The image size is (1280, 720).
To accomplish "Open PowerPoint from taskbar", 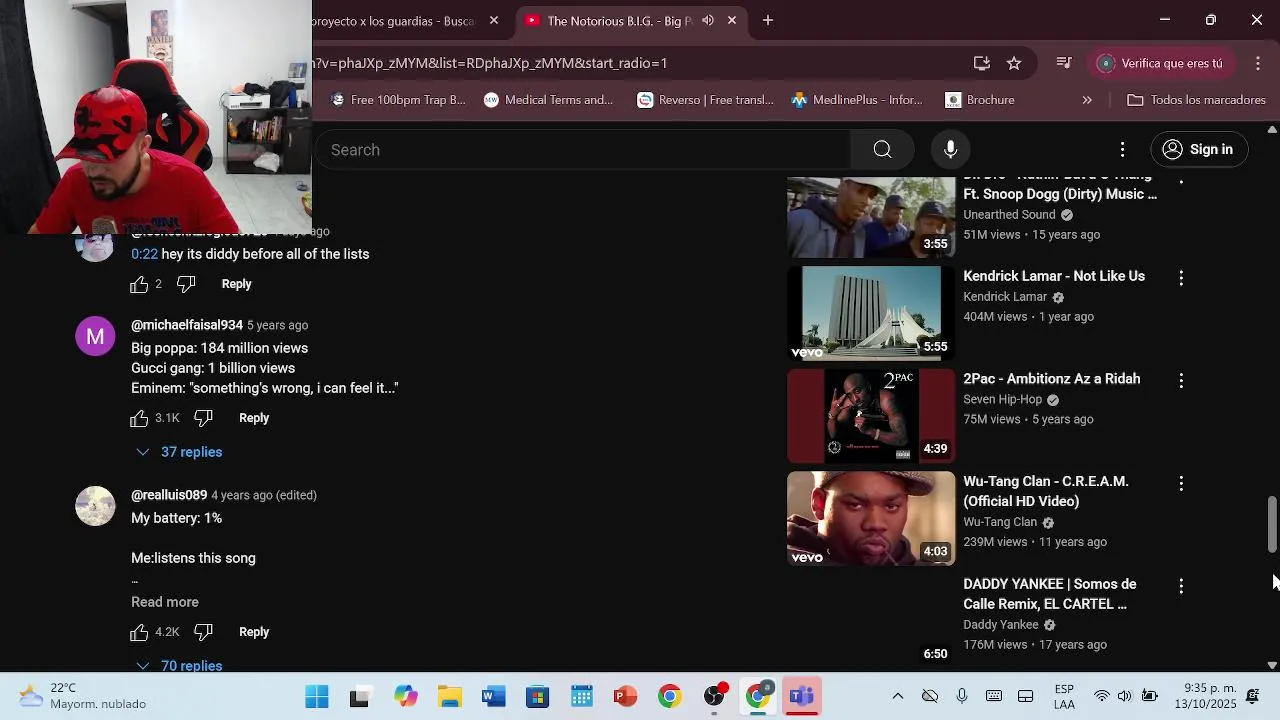I will point(626,697).
